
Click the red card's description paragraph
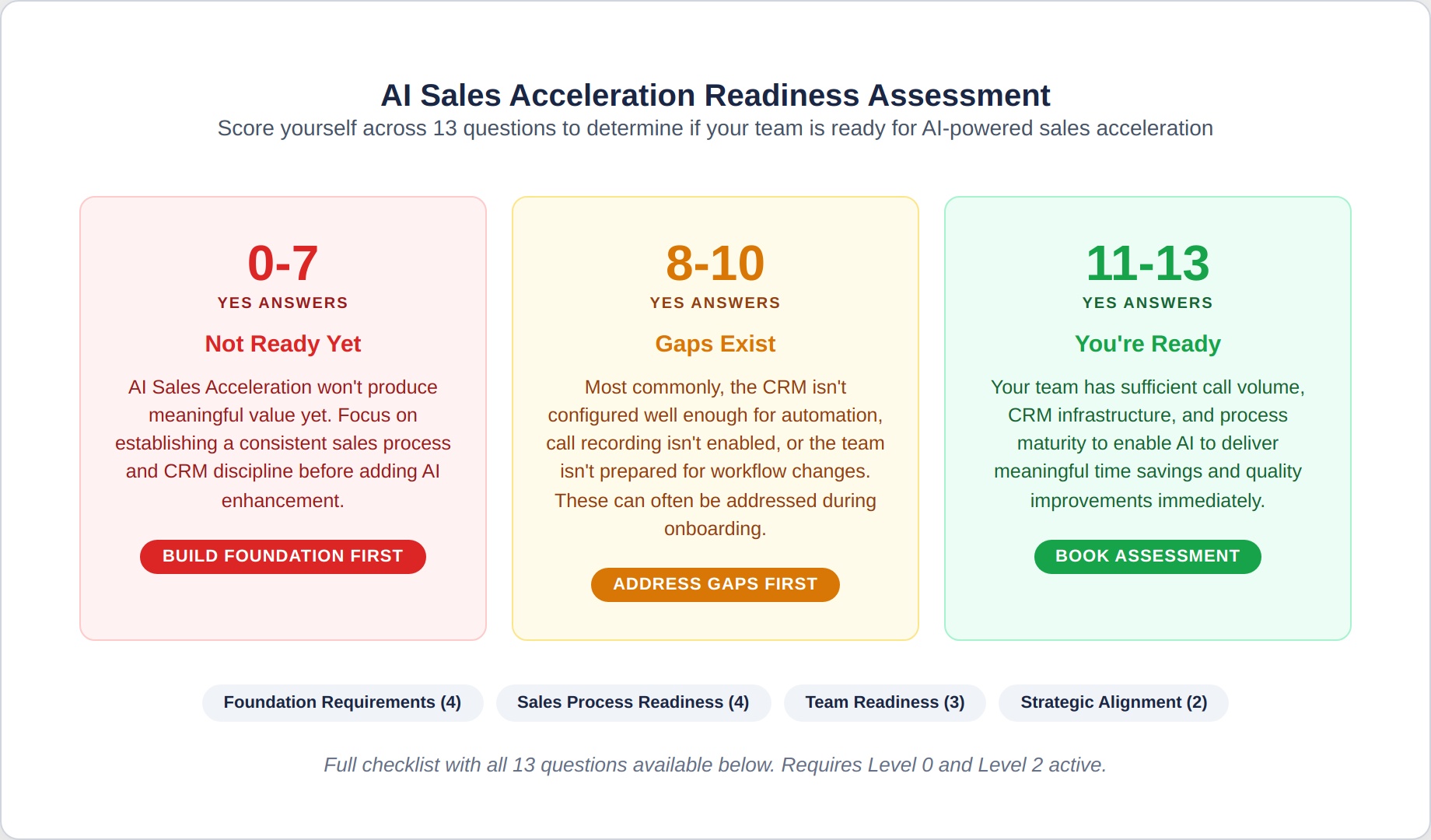[x=282, y=443]
